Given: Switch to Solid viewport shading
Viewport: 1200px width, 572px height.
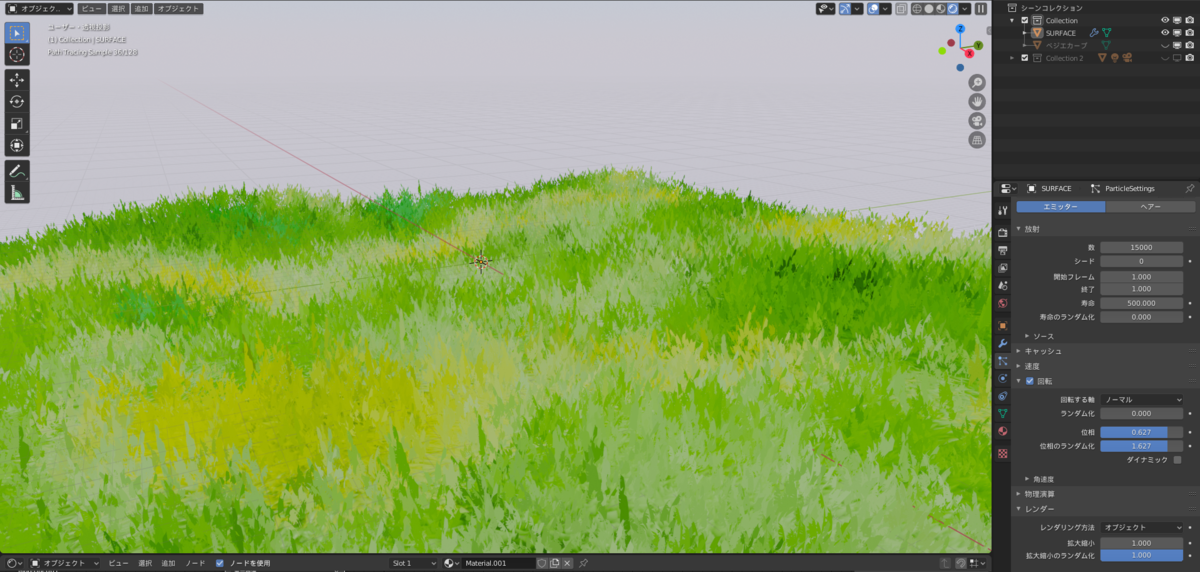Looking at the screenshot, I should click(x=928, y=8).
